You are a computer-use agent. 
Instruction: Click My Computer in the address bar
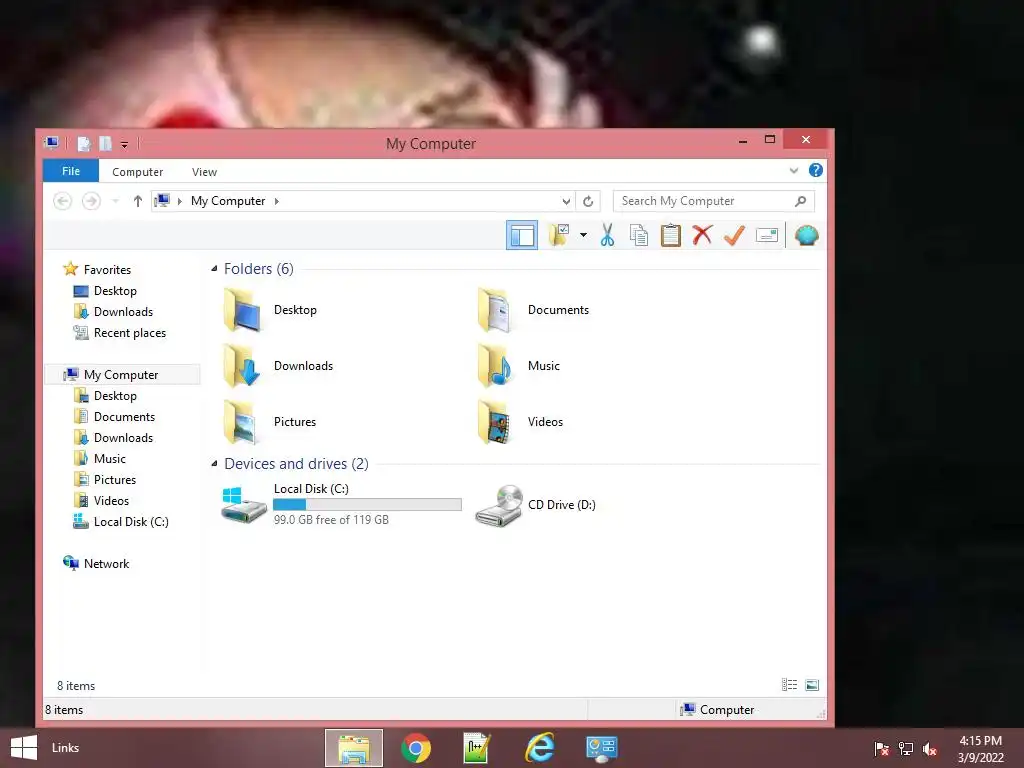click(x=228, y=201)
